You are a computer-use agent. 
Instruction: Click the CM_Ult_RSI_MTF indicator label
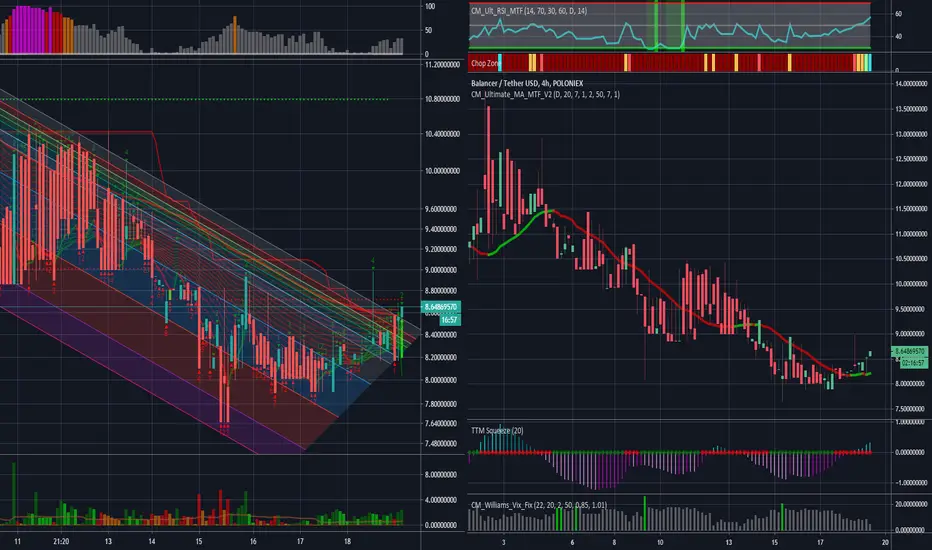point(529,11)
